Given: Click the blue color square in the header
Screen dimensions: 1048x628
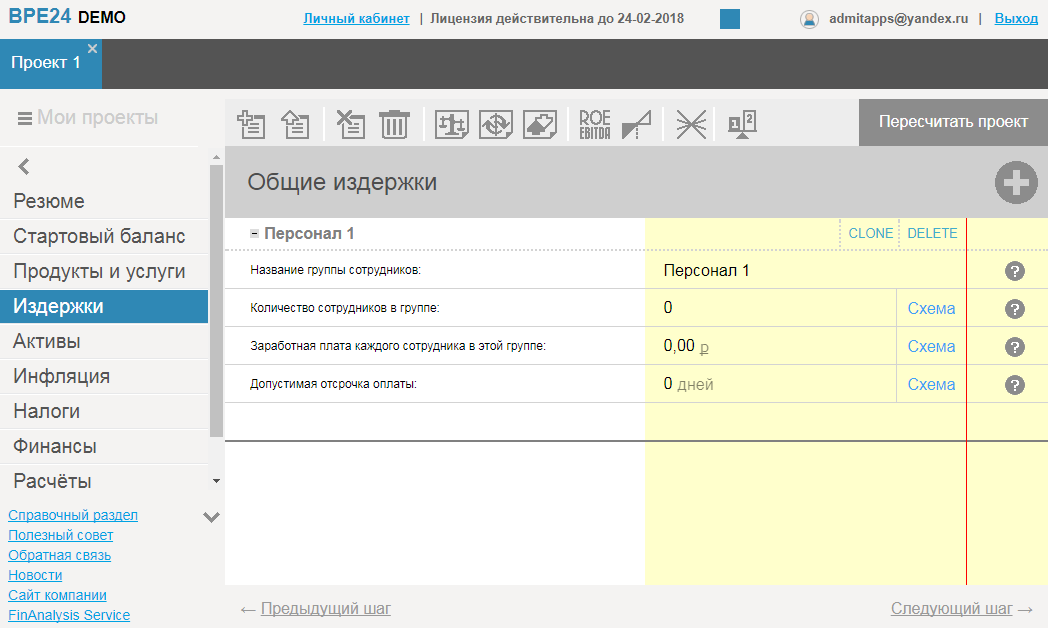Looking at the screenshot, I should 728,18.
